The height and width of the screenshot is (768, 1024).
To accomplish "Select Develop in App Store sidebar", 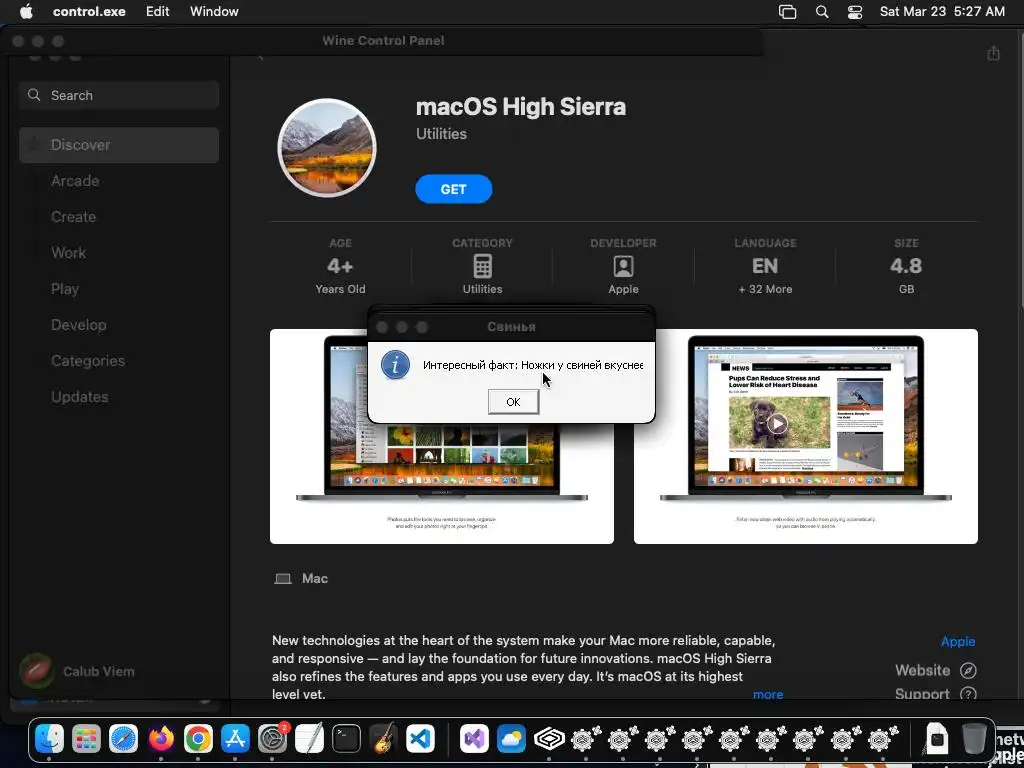I will pos(119,325).
